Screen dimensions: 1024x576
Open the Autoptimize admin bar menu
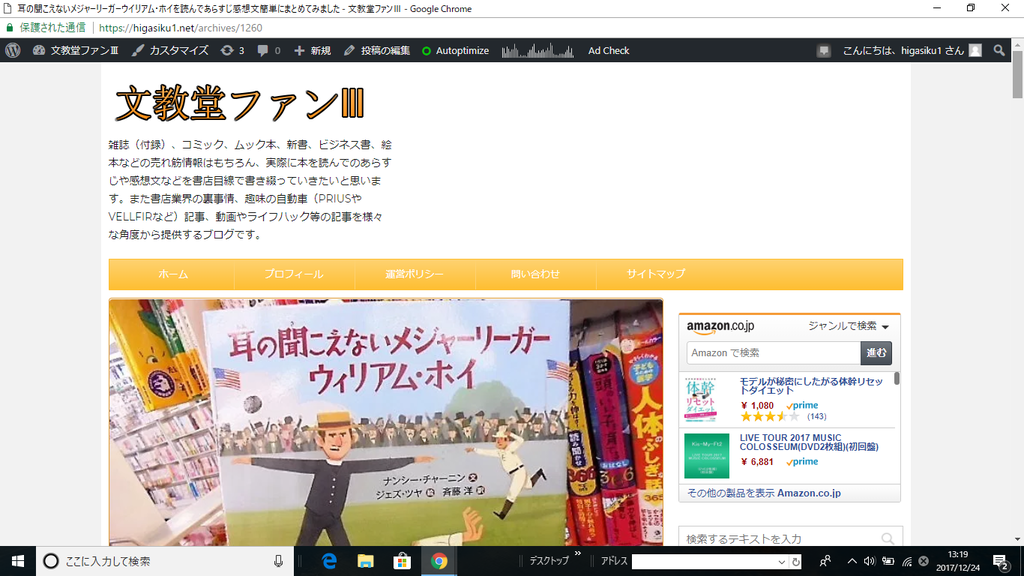[x=455, y=50]
